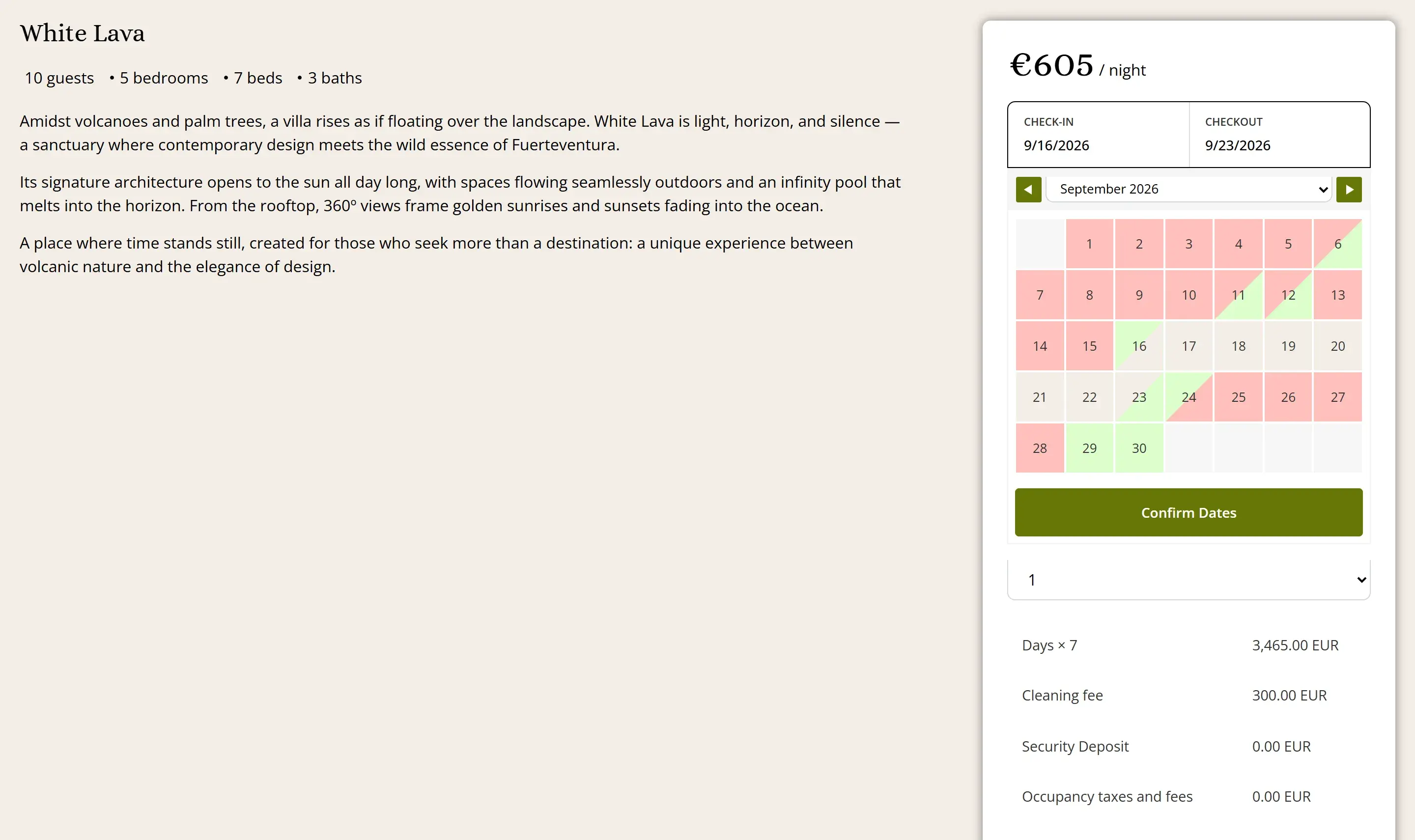Pick September 16 on the calendar
Viewport: 1415px width, 840px height.
click(x=1139, y=346)
